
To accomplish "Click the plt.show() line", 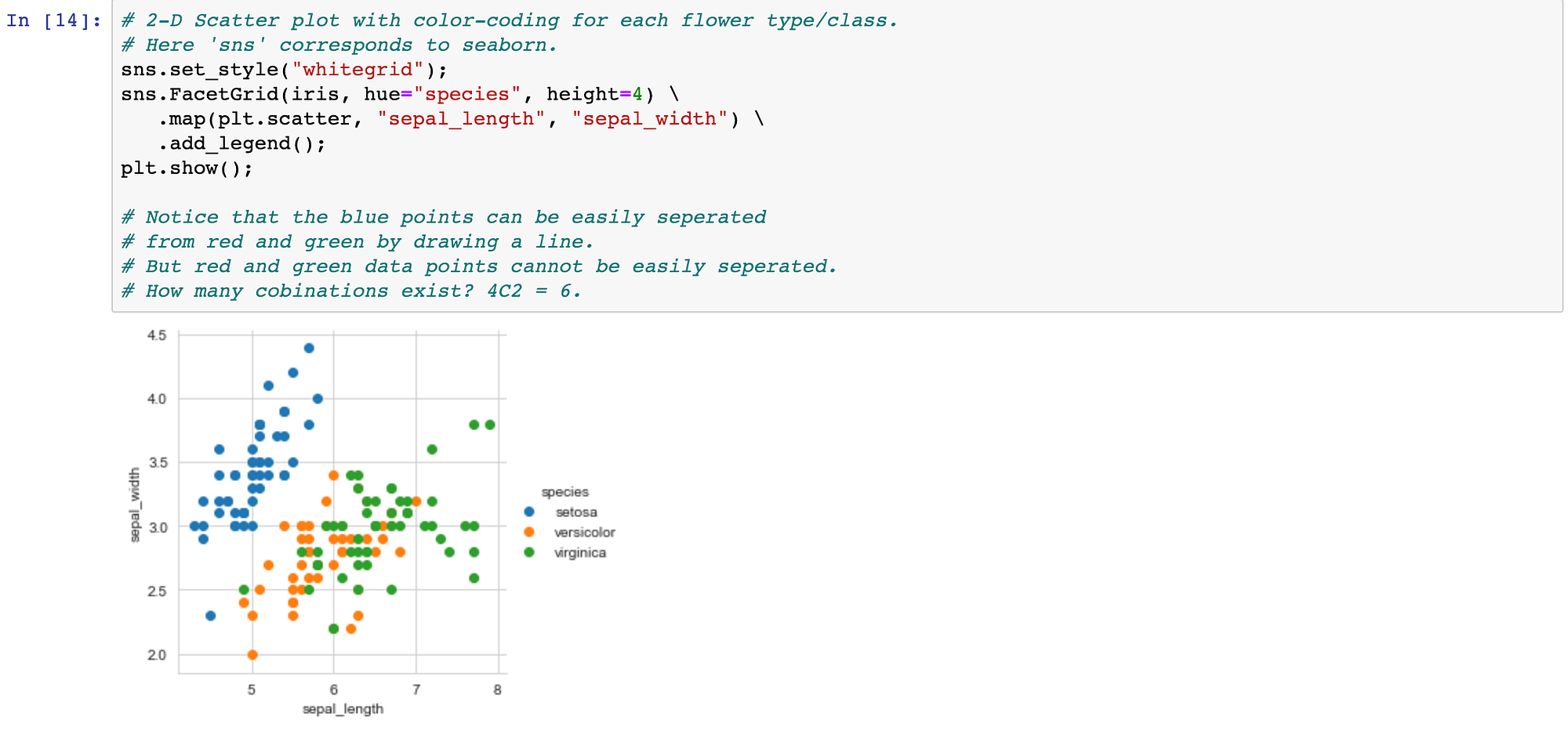I will point(186,168).
